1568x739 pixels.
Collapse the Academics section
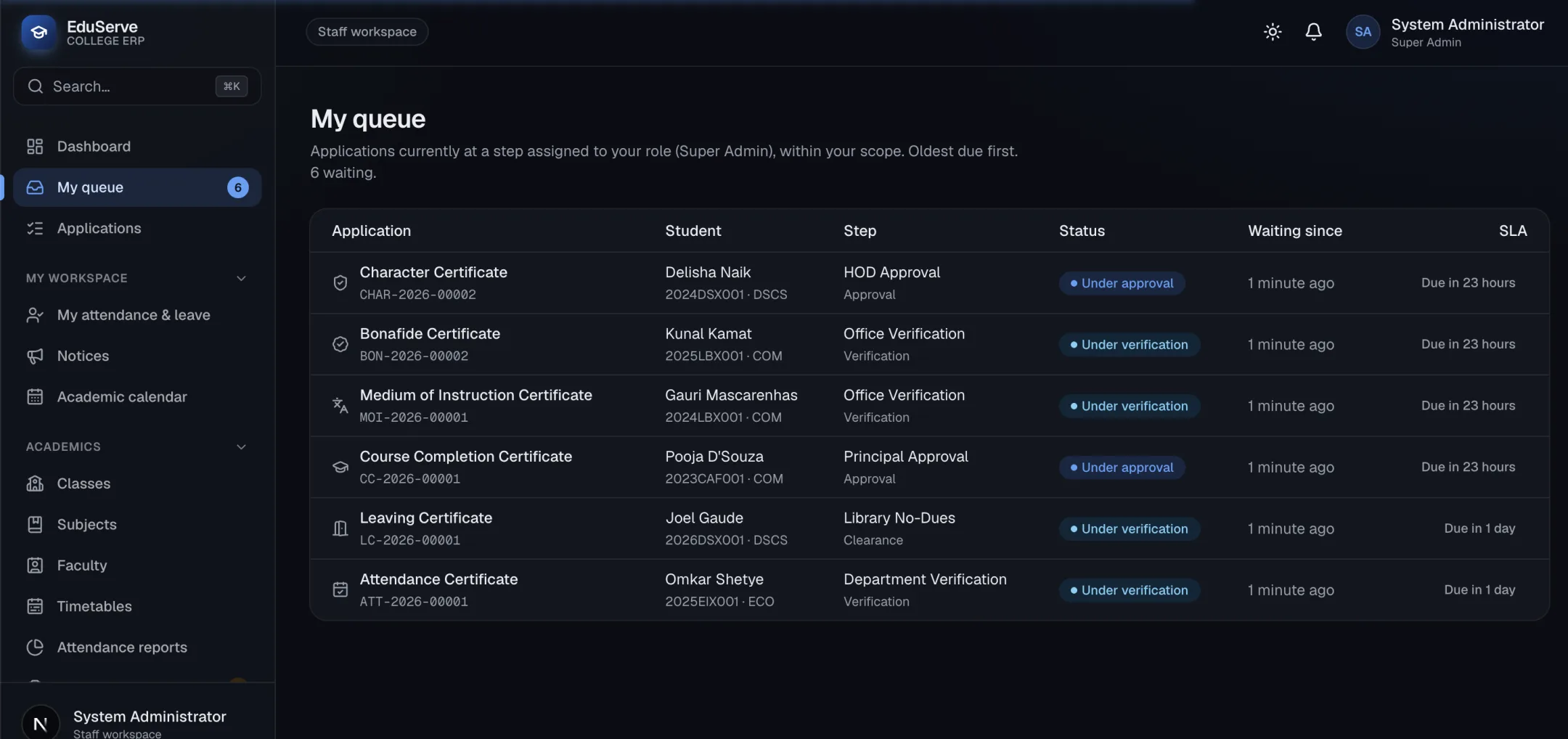[x=241, y=447]
